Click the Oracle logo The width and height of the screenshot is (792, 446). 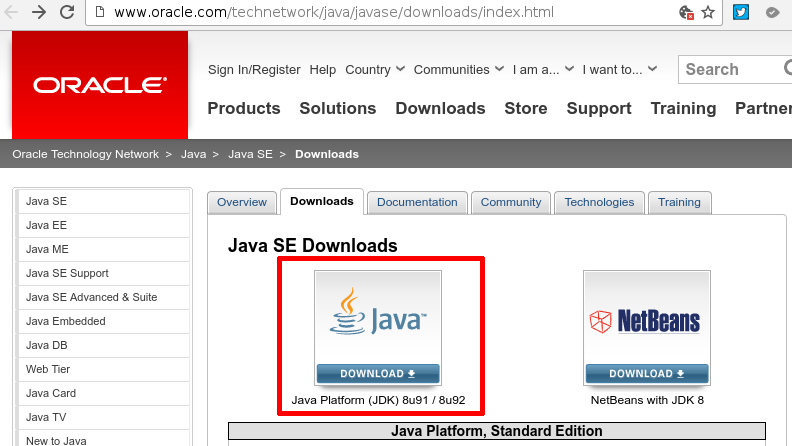pos(100,85)
